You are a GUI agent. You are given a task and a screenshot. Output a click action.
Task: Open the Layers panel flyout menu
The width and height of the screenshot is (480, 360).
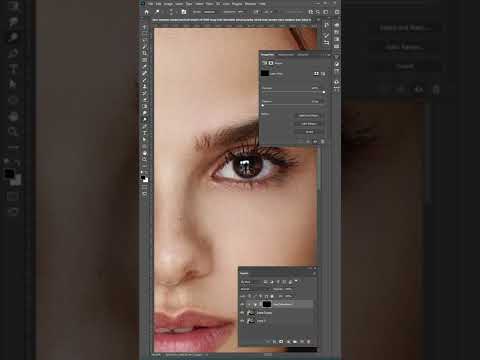[314, 273]
